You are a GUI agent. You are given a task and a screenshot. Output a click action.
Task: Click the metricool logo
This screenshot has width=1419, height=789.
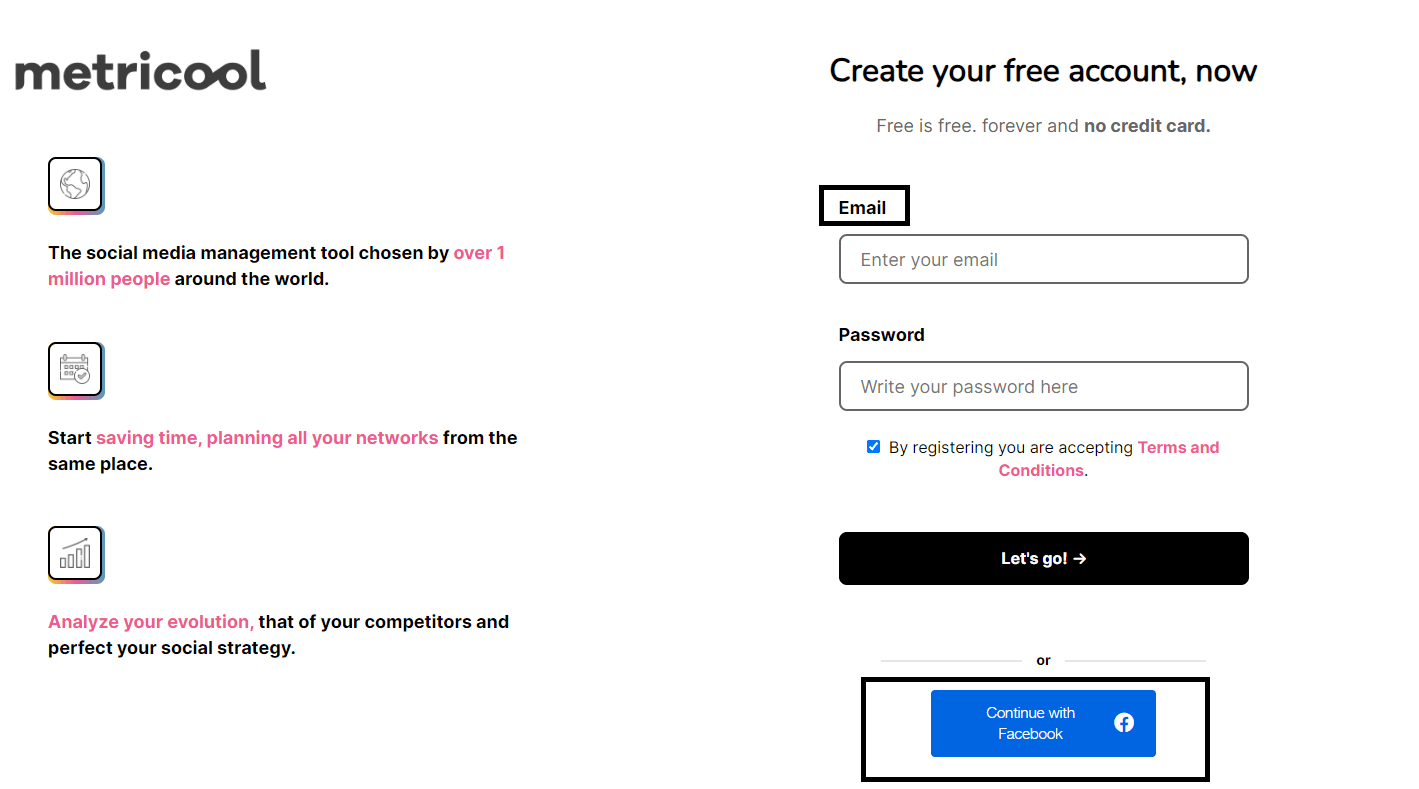pos(141,71)
